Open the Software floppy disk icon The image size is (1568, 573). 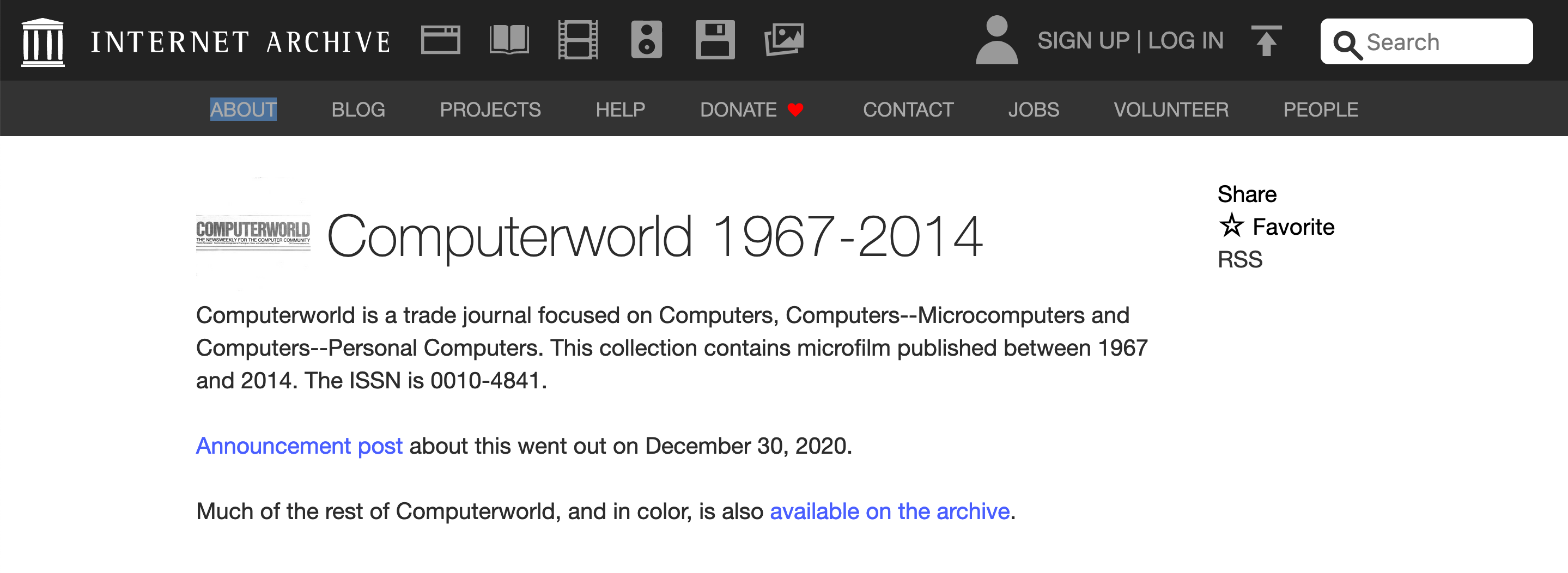(715, 40)
